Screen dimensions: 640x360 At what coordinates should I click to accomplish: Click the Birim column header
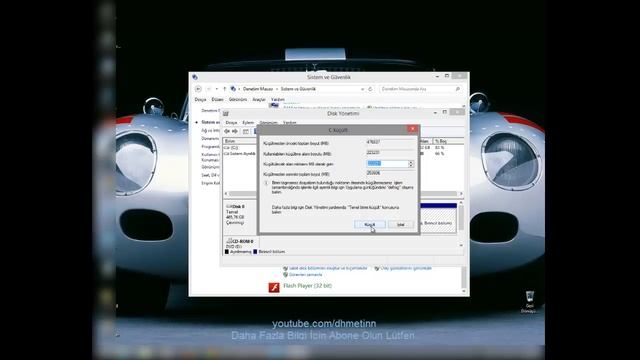coord(240,141)
